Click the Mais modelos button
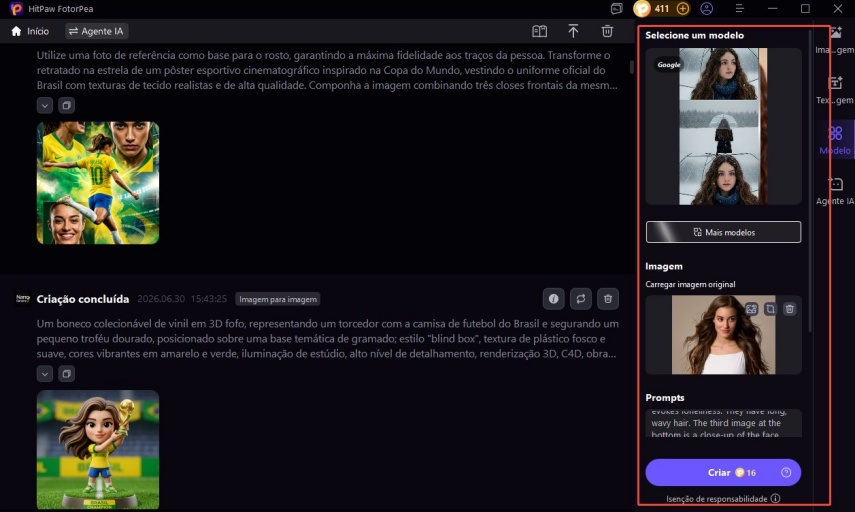The image size is (855, 512). 724,232
